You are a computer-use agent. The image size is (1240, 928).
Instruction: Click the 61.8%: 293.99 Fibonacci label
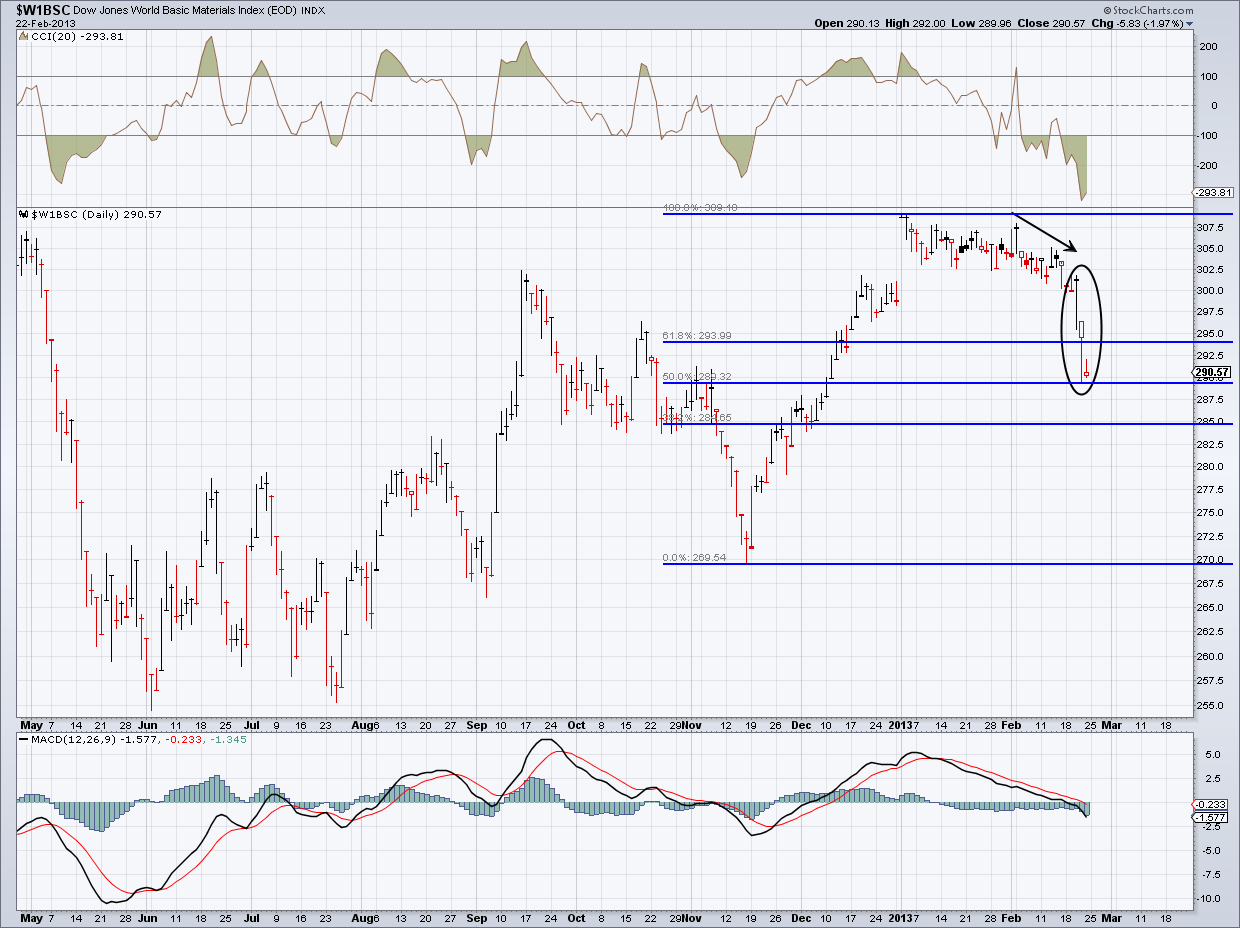(x=697, y=336)
